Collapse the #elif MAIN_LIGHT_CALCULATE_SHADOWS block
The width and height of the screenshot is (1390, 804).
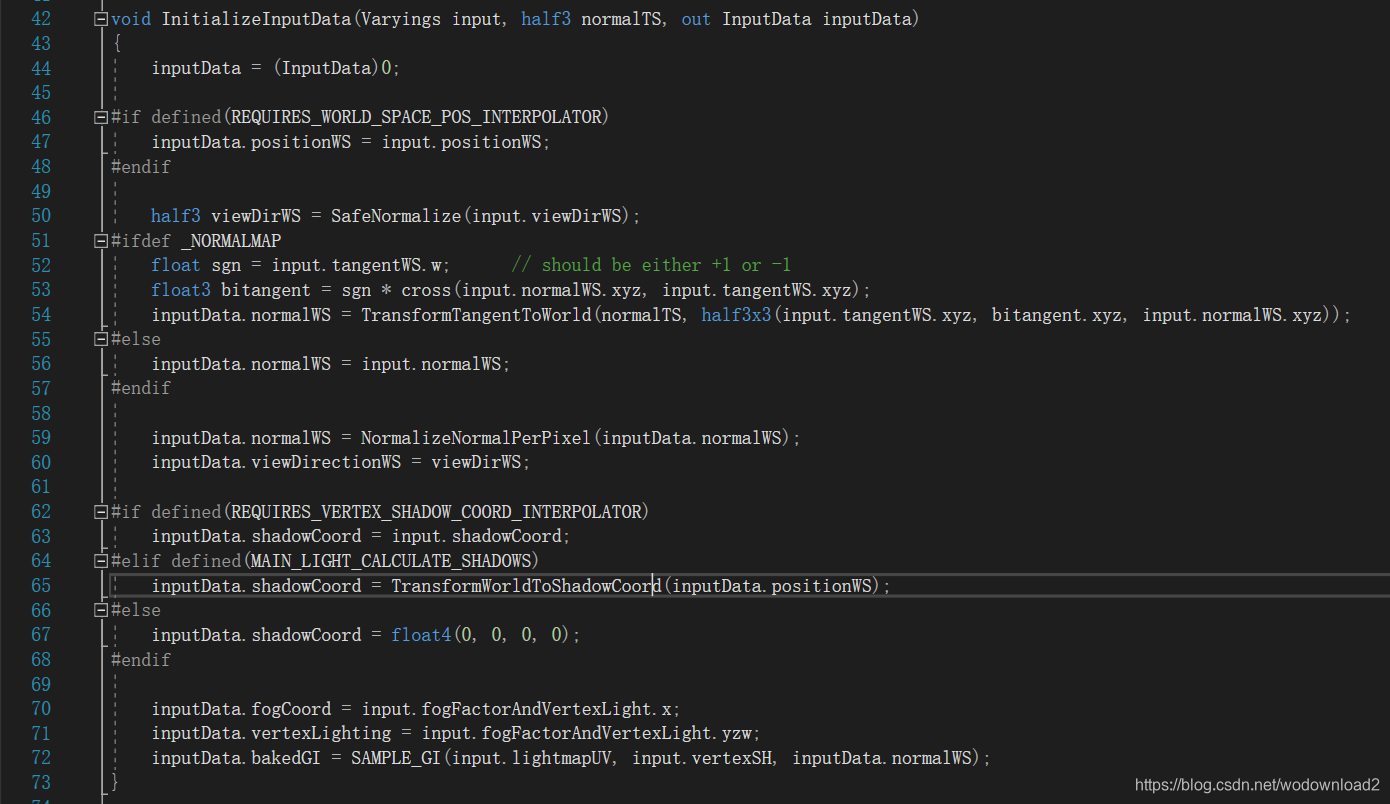(x=100, y=561)
